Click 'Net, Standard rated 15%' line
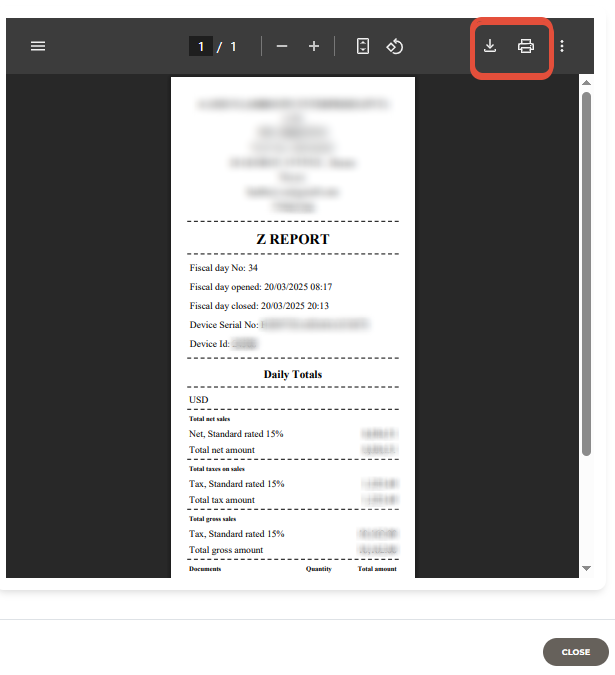Viewport: 615px width, 675px height. (x=236, y=433)
